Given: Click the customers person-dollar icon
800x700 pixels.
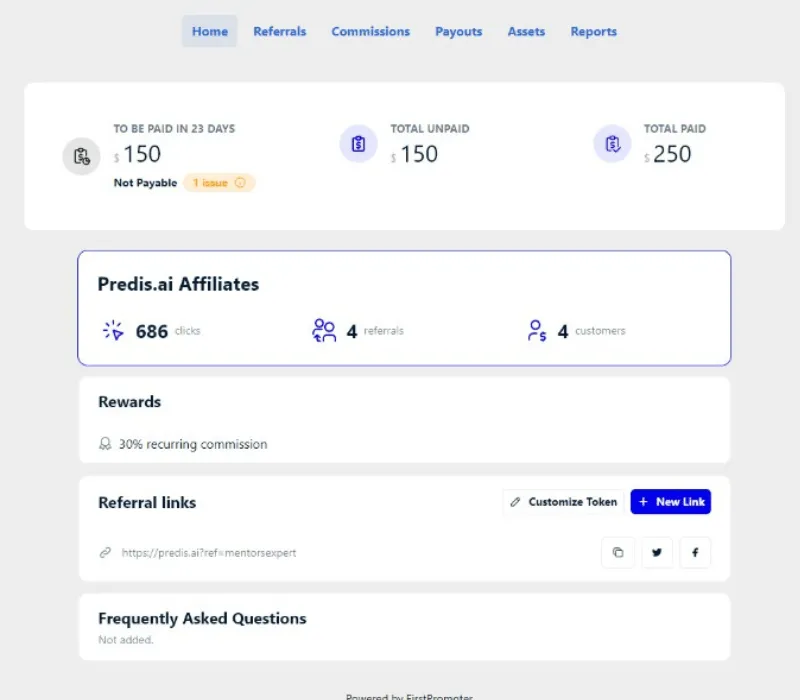Looking at the screenshot, I should [x=537, y=331].
